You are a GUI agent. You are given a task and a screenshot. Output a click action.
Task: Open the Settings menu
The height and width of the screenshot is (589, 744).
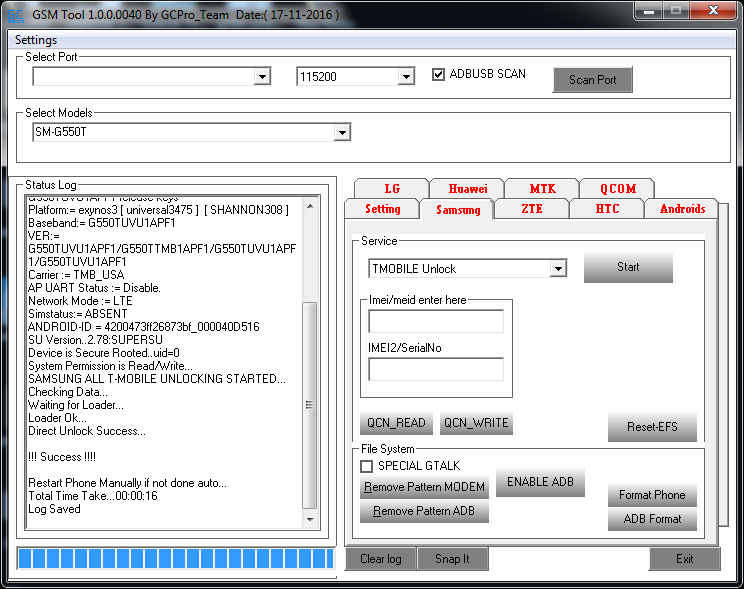click(36, 40)
